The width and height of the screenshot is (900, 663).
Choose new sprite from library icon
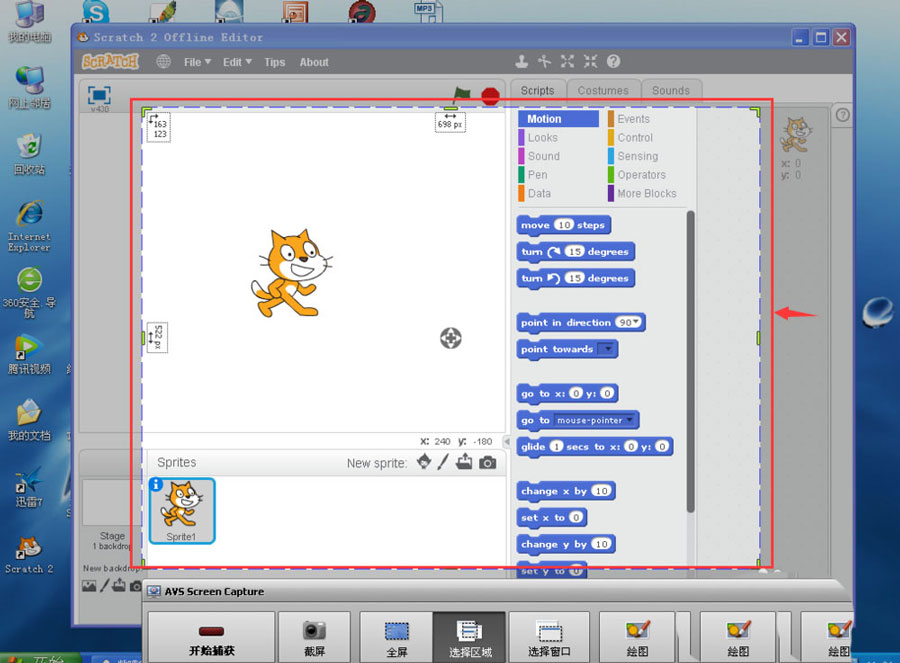tap(424, 462)
